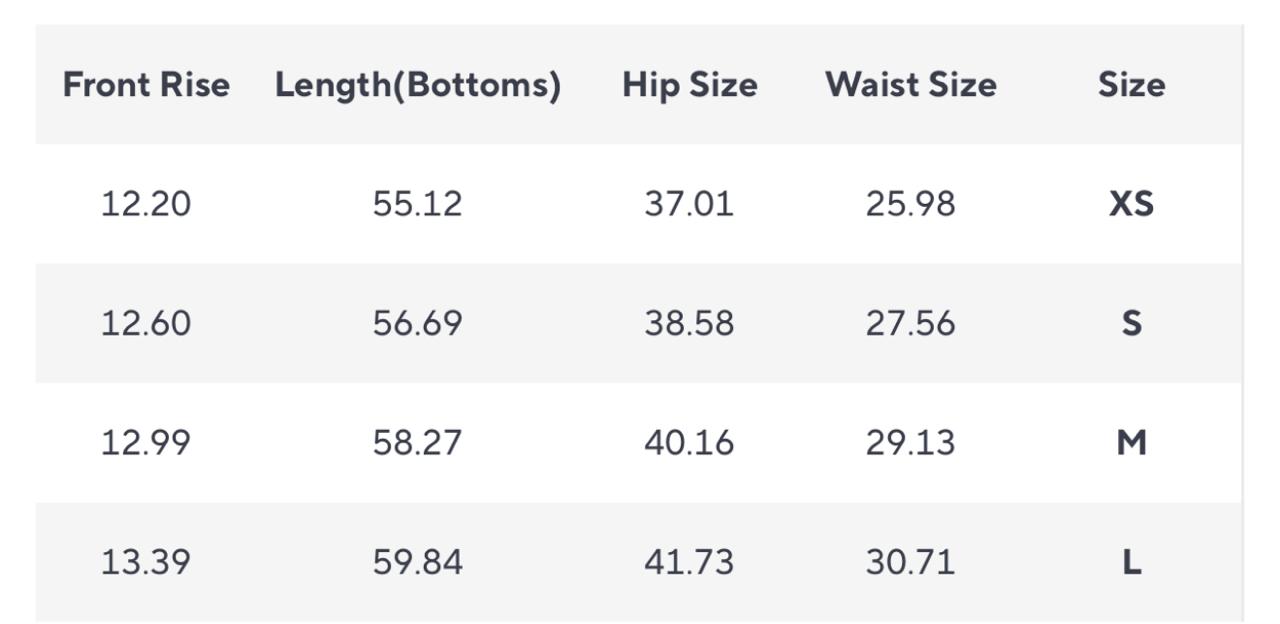
Task: Click length value 56.69
Action: pyautogui.click(x=418, y=323)
